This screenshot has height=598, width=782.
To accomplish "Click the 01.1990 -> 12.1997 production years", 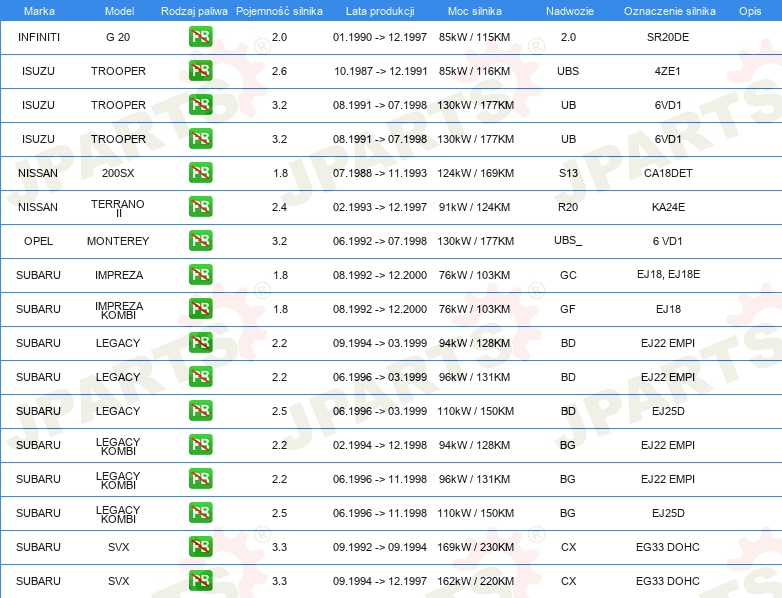I will click(380, 37).
